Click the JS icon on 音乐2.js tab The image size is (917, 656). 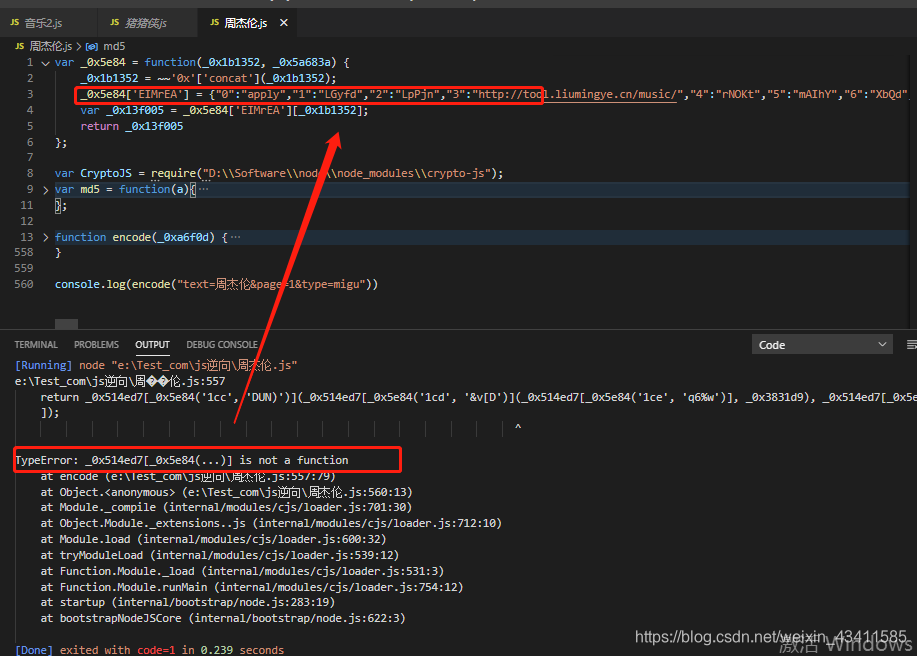tap(15, 23)
